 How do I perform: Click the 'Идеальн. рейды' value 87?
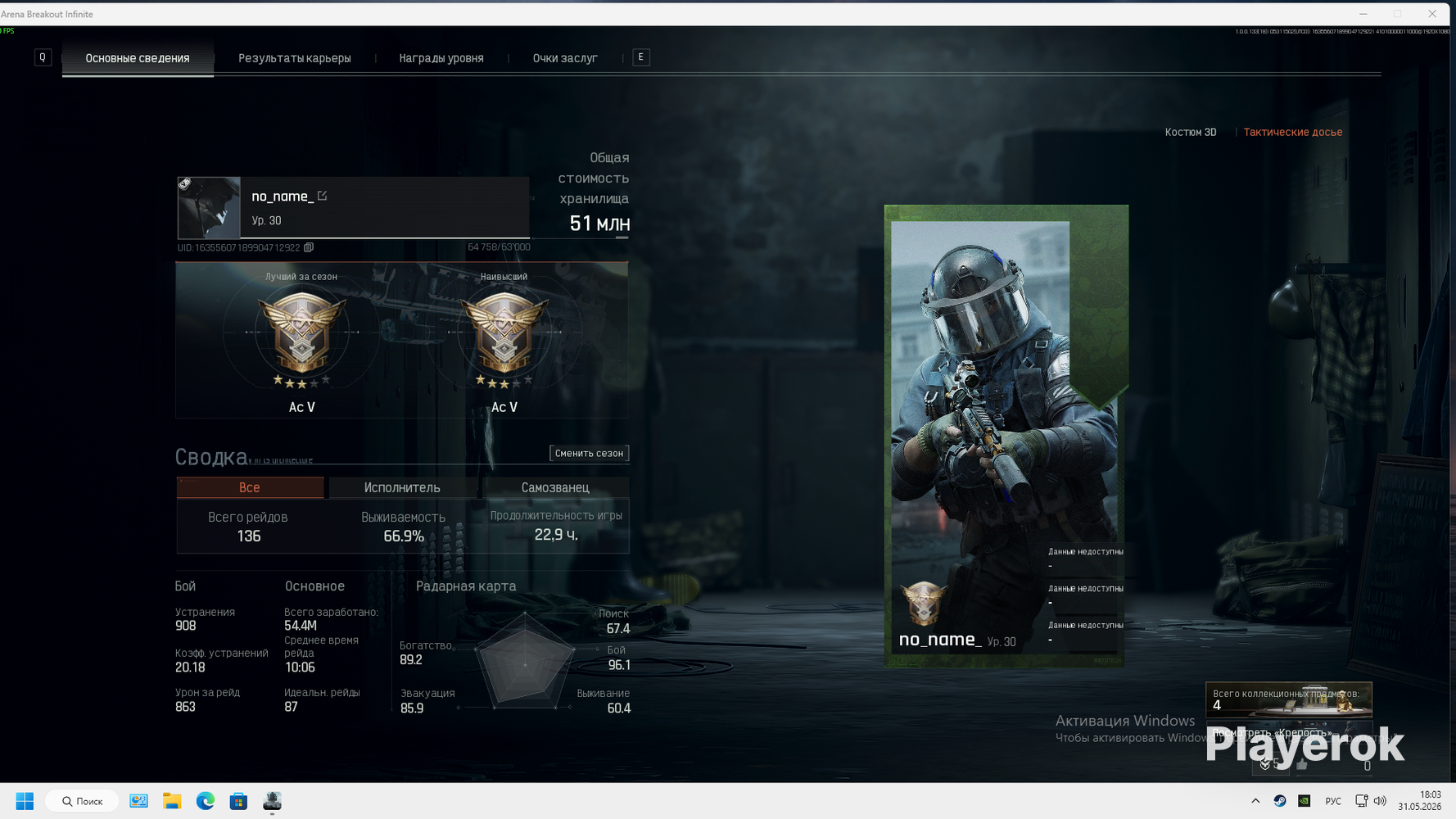click(x=291, y=707)
